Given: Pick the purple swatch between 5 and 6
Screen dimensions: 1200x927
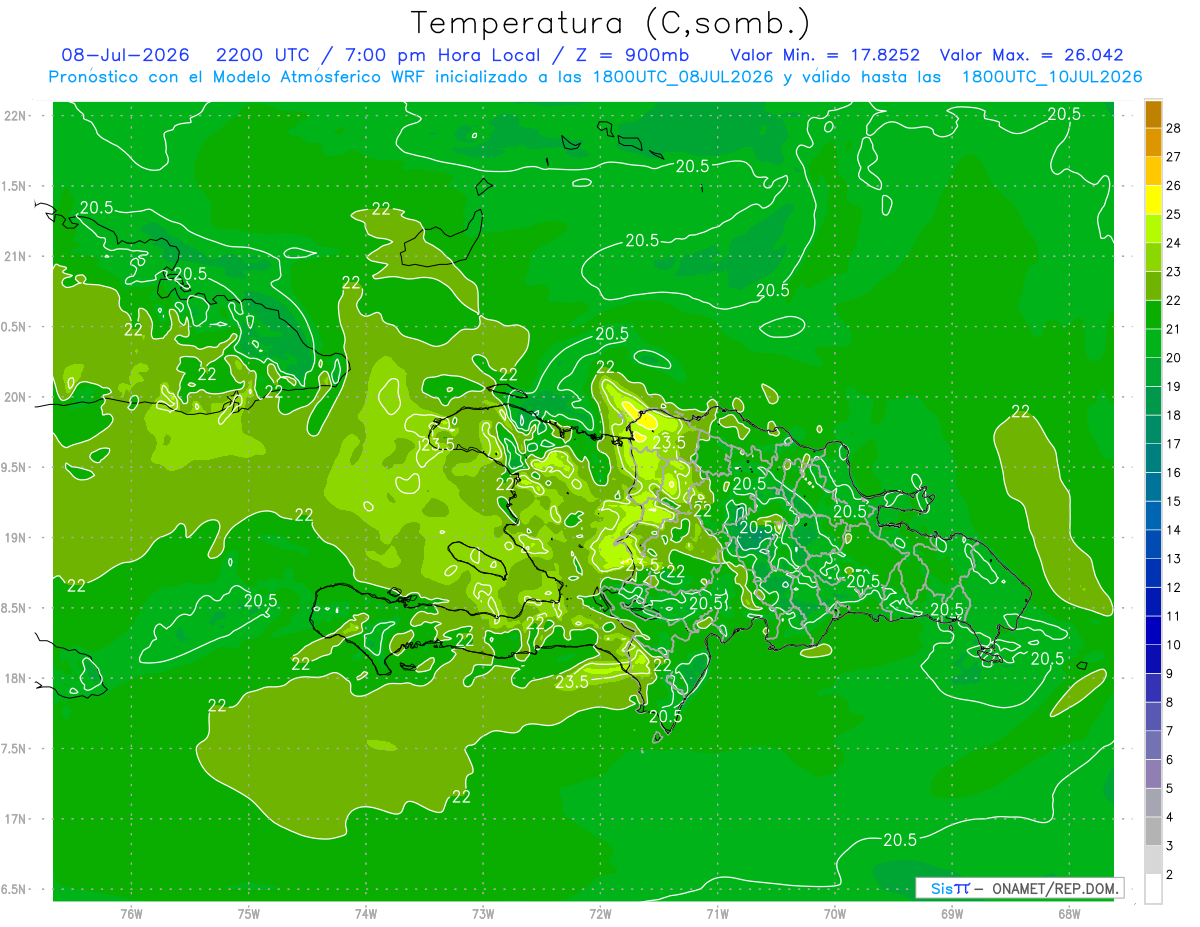Looking at the screenshot, I should [x=1153, y=775].
